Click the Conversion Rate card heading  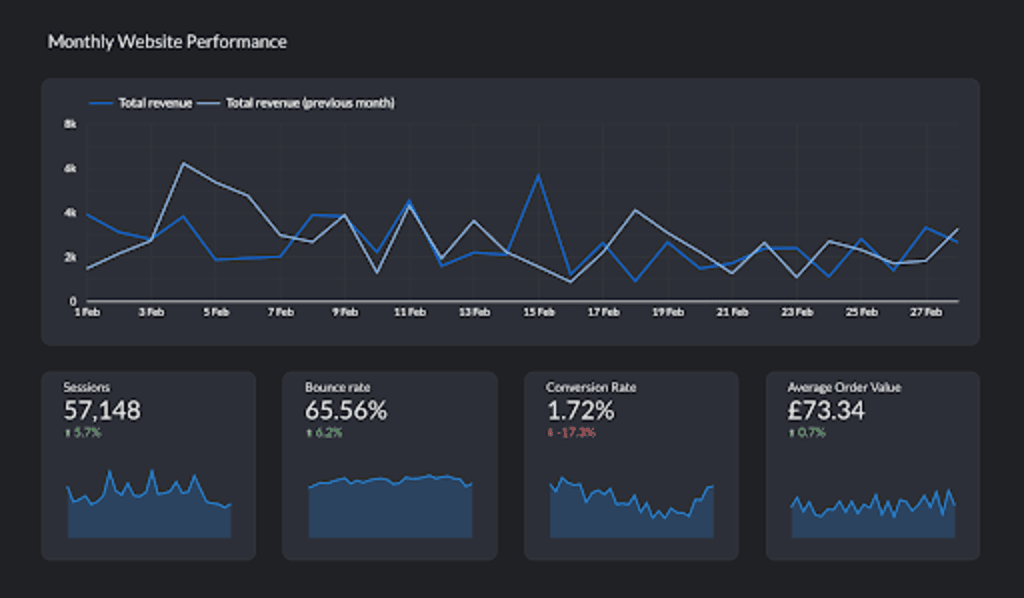(591, 387)
